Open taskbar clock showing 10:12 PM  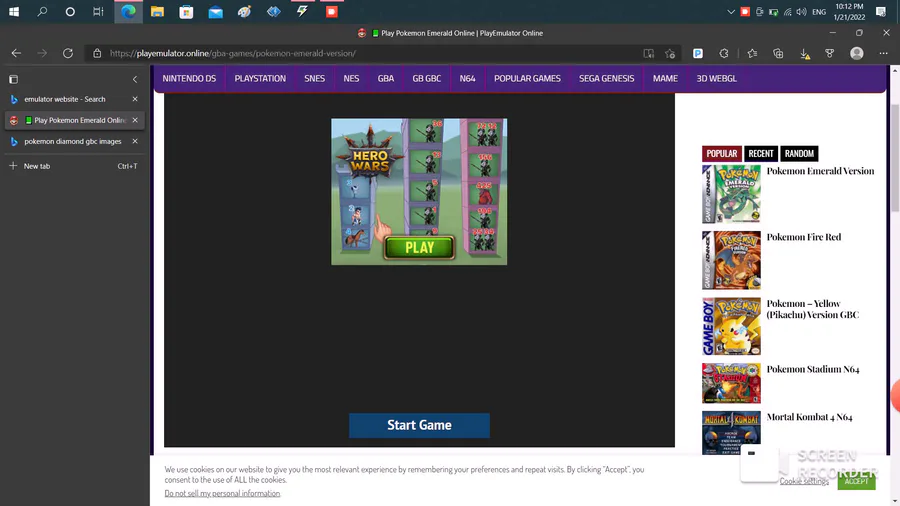click(849, 11)
